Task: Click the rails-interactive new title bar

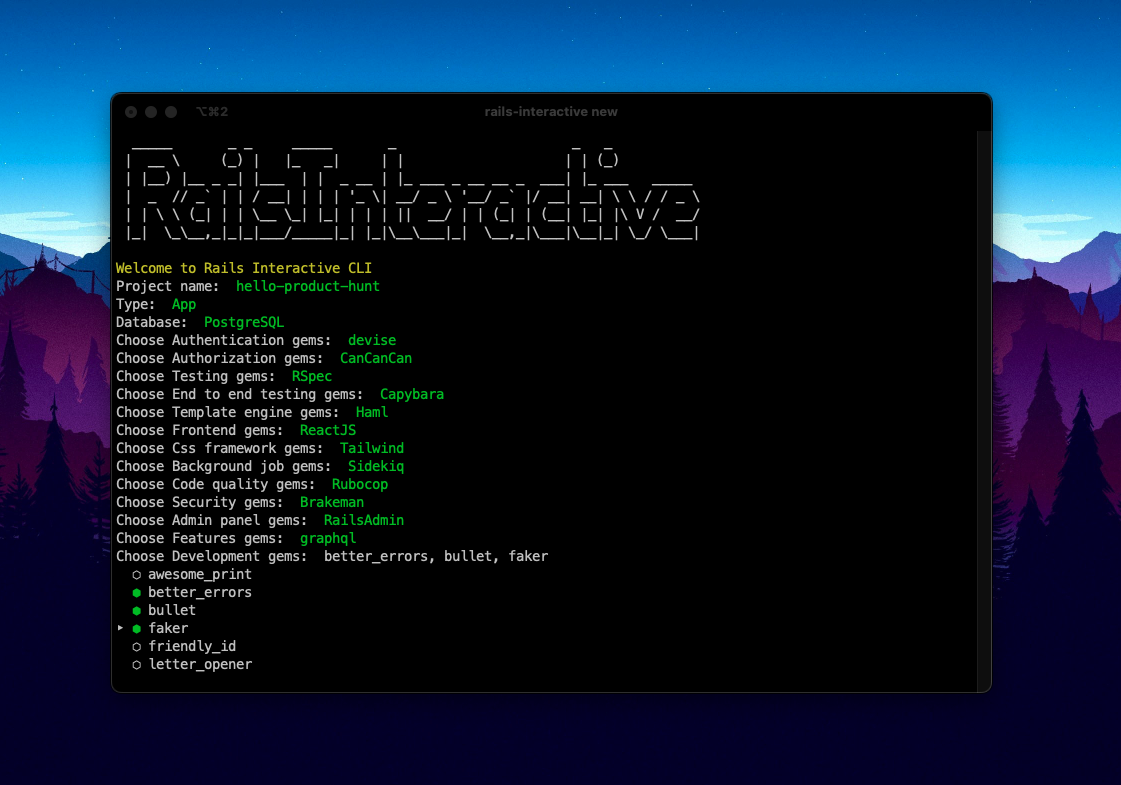Action: click(551, 111)
